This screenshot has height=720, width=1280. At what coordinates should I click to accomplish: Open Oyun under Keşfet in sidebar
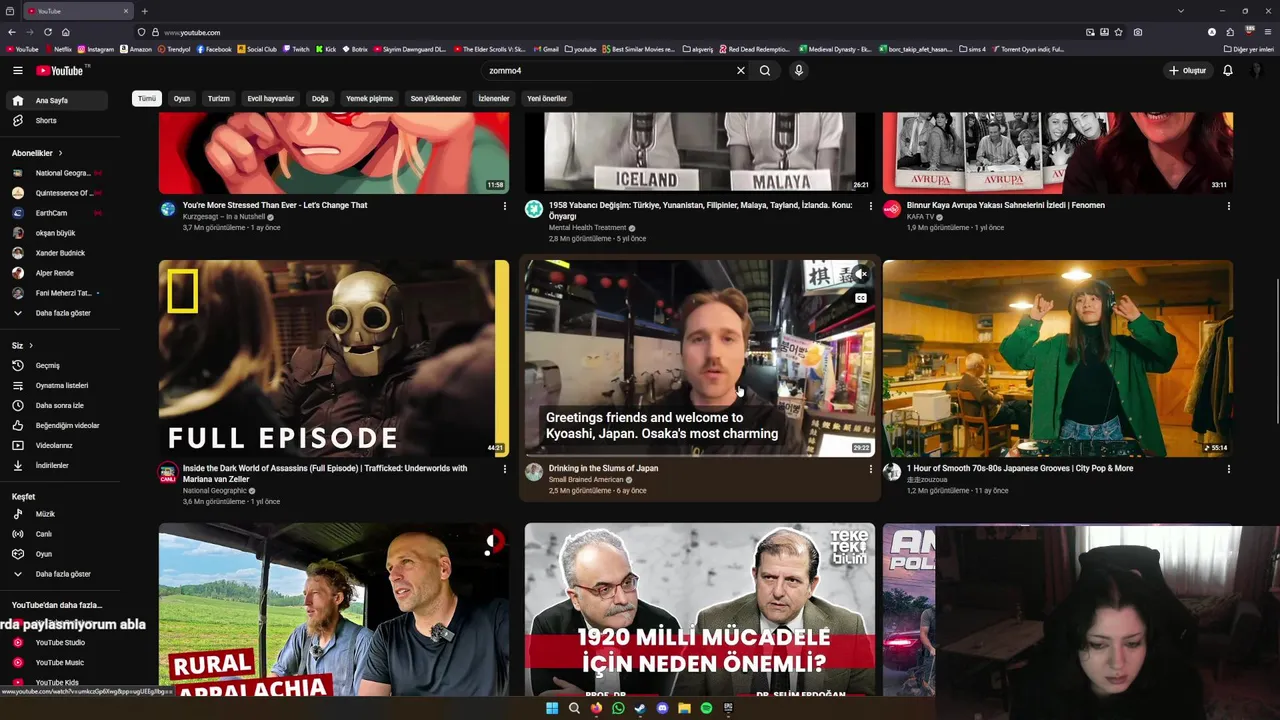pyautogui.click(x=56, y=554)
